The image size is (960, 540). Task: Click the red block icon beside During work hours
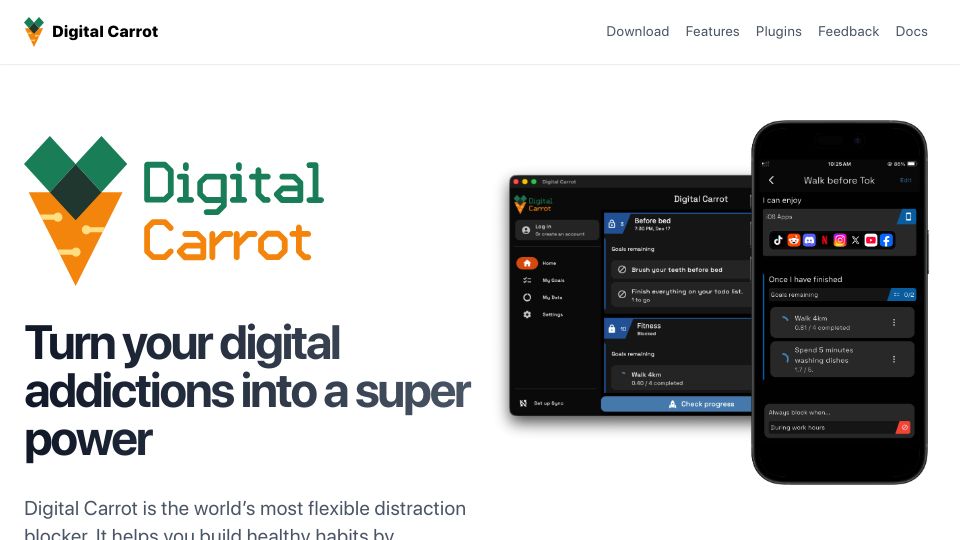[x=905, y=427]
